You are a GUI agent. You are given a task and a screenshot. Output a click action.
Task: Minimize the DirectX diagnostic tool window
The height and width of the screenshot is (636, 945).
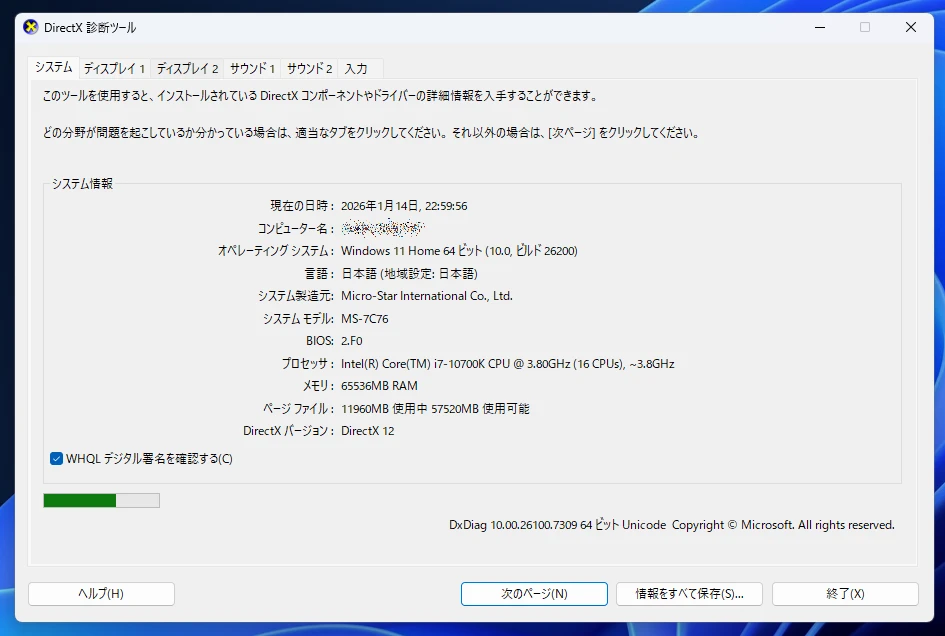tap(819, 28)
